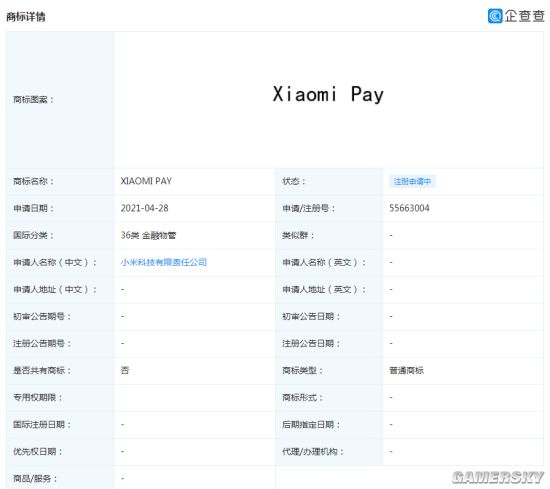Click the 企查查 brand name text
The height and width of the screenshot is (489, 550).
coord(524,16)
